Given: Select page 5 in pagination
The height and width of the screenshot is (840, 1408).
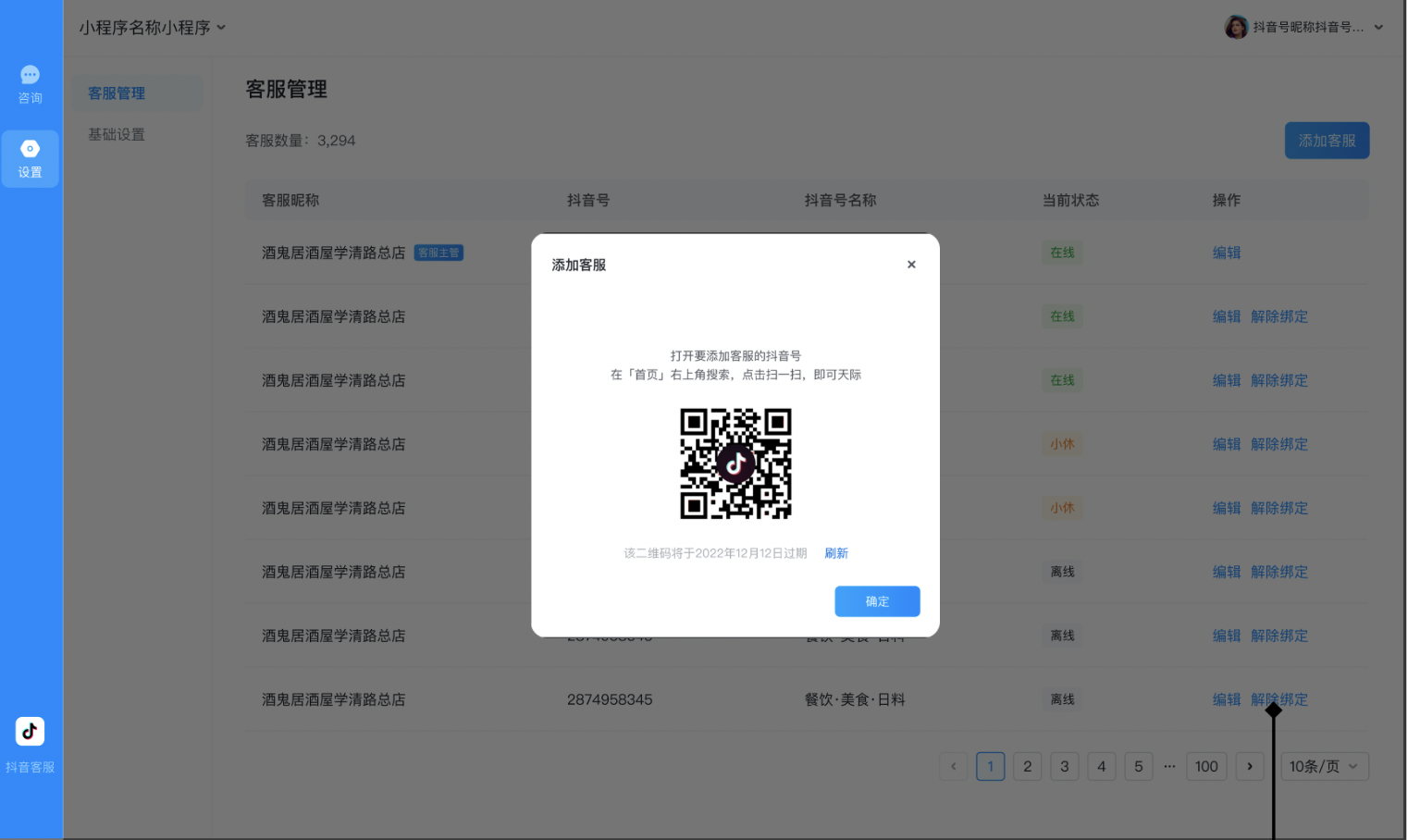Looking at the screenshot, I should [x=1139, y=766].
